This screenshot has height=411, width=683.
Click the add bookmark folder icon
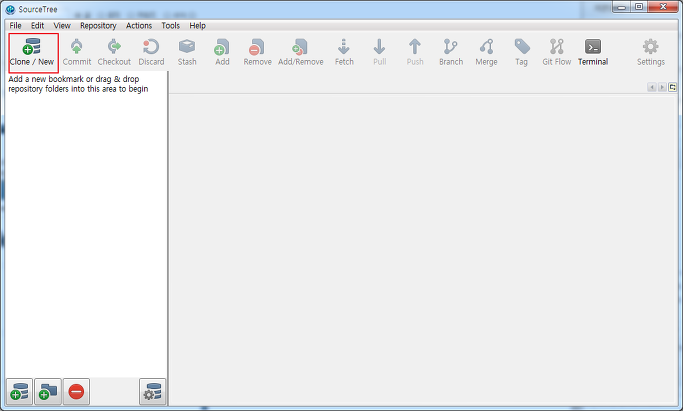[x=48, y=392]
